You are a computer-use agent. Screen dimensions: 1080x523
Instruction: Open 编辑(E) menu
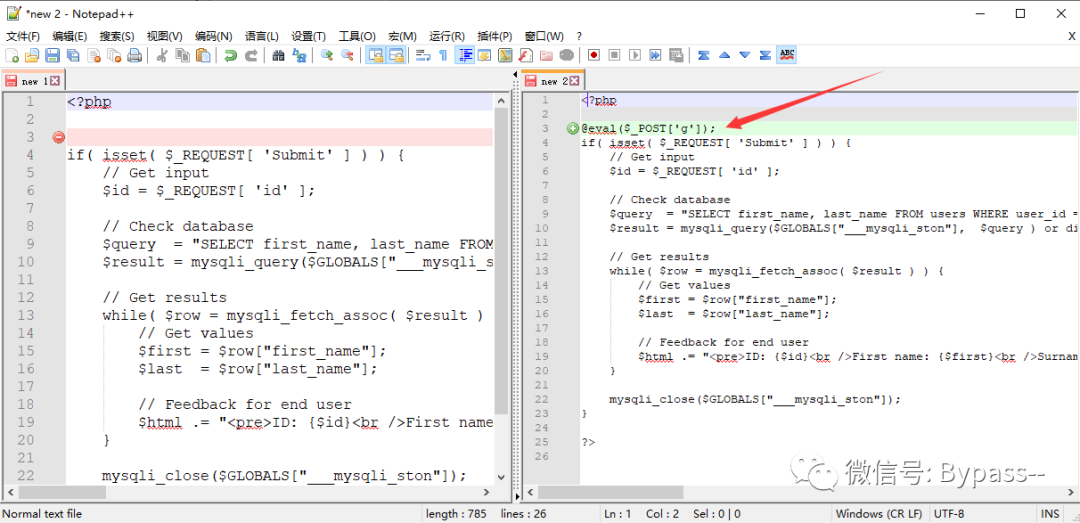(70, 36)
